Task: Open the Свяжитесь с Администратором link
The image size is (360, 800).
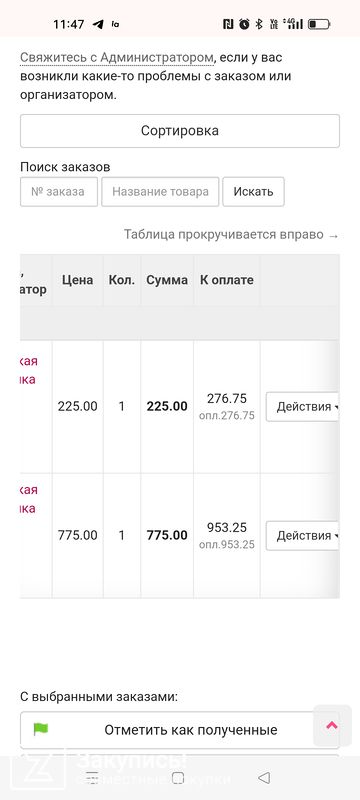Action: pyautogui.click(x=116, y=58)
